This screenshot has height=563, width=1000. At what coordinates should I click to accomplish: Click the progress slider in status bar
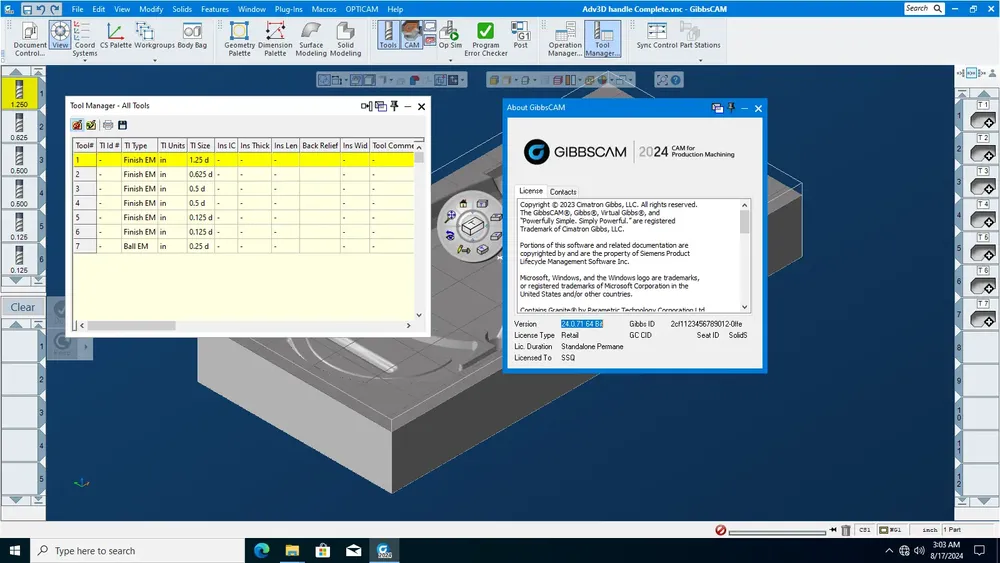coord(777,532)
